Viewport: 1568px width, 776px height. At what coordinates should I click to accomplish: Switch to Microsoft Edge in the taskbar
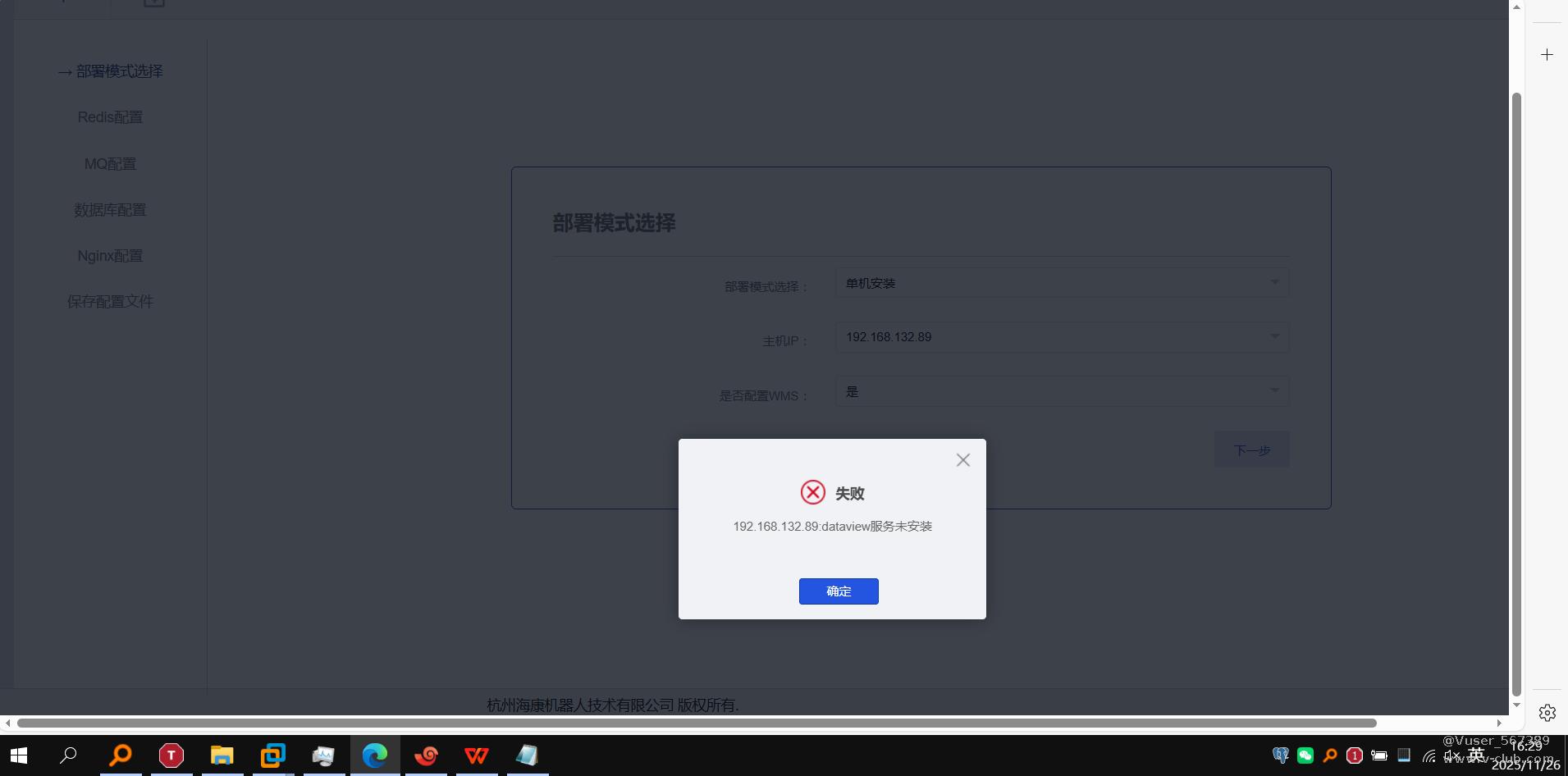[375, 755]
